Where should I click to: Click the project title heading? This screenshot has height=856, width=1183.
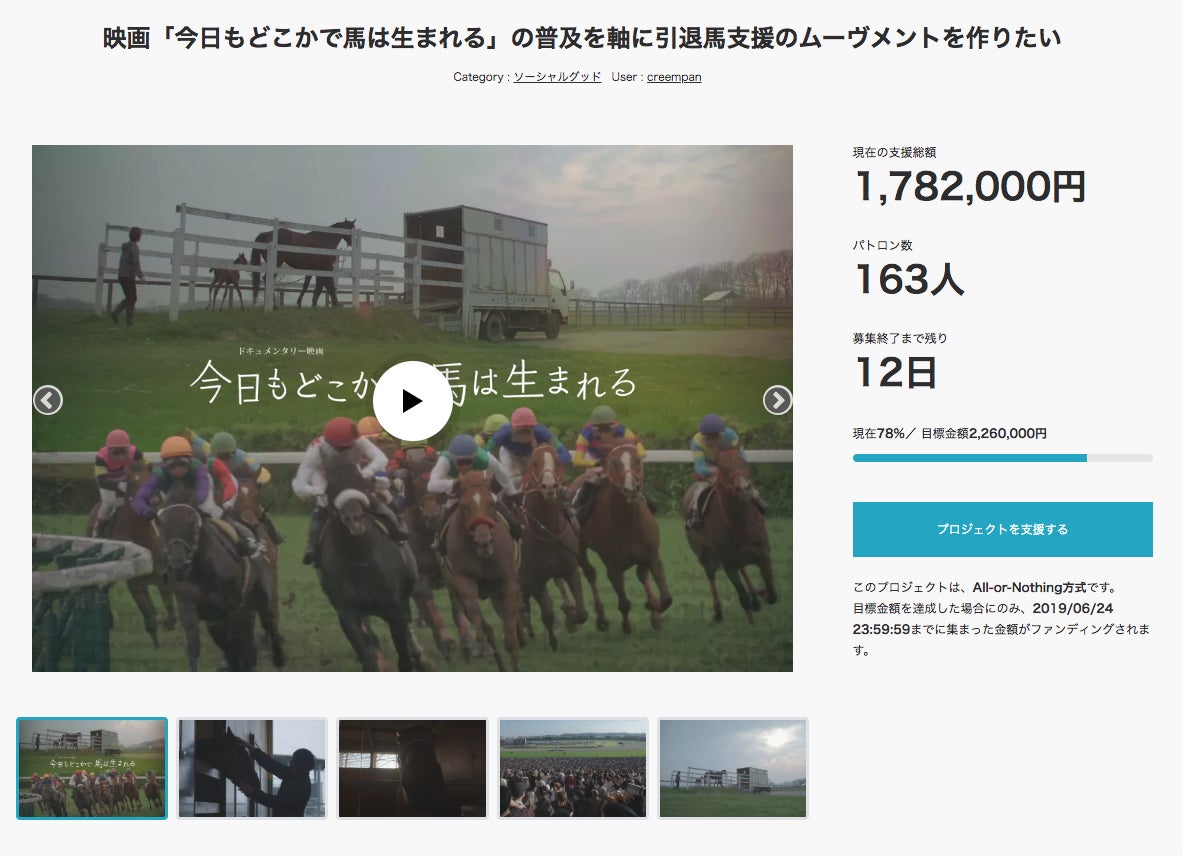click(x=581, y=37)
